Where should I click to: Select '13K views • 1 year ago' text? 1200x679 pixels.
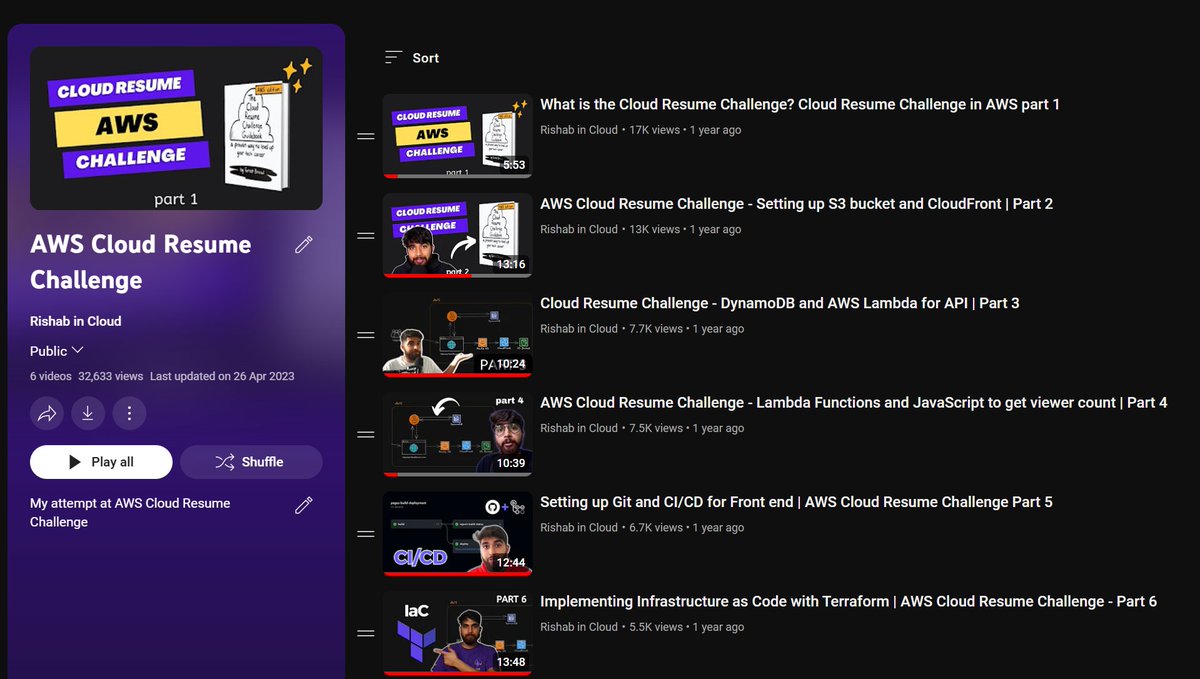[x=685, y=229]
